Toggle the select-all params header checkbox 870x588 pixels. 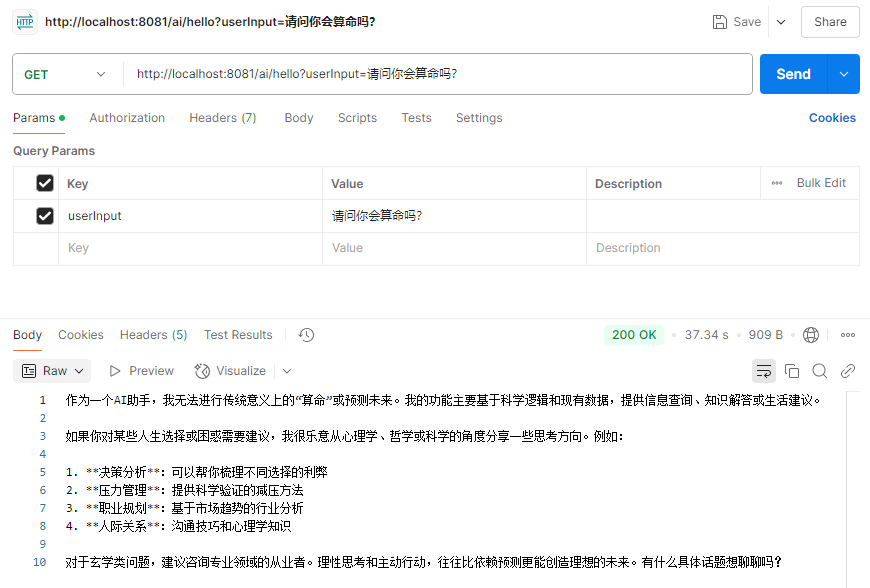[x=45, y=183]
